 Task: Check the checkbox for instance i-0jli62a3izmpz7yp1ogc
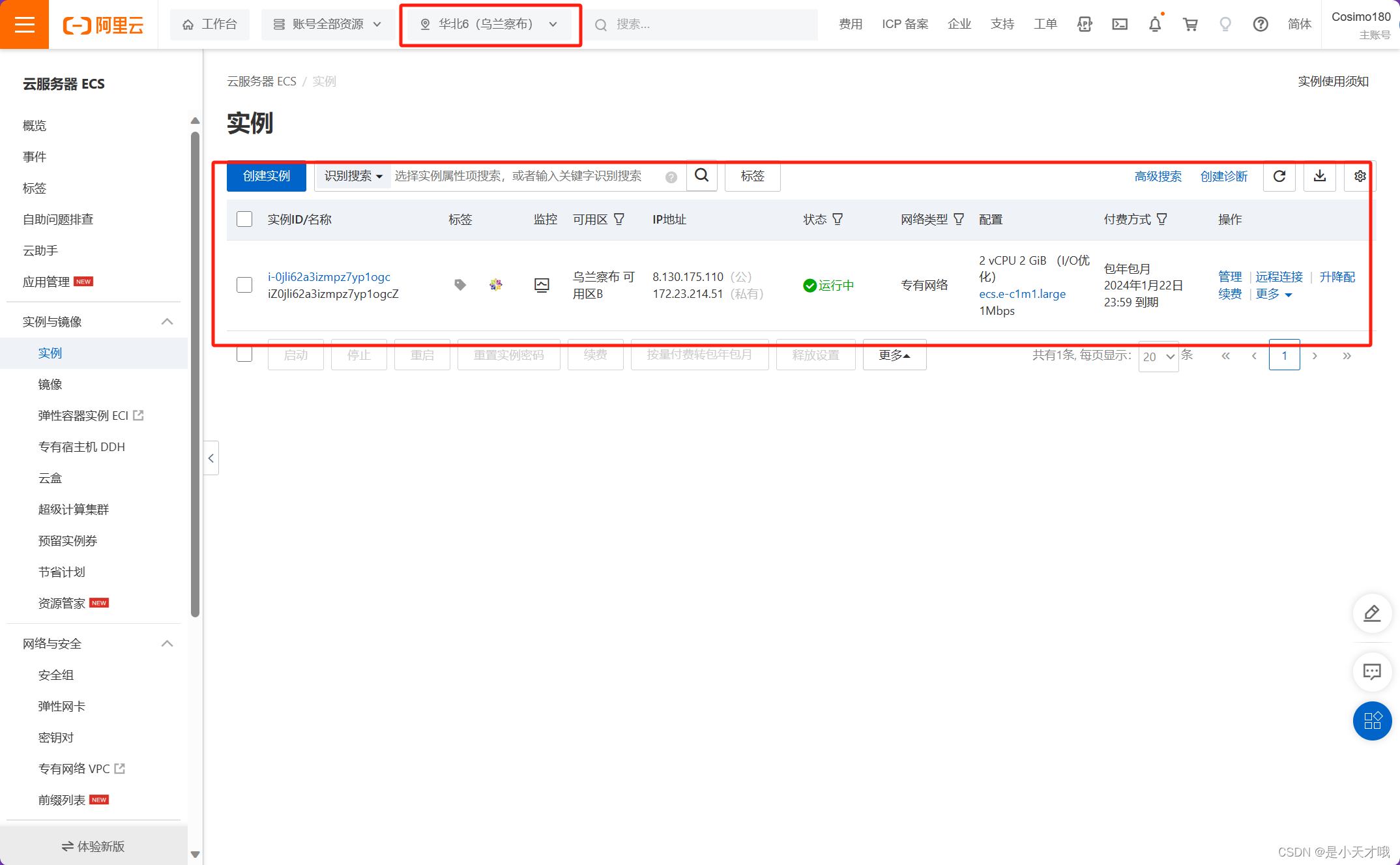(x=244, y=285)
